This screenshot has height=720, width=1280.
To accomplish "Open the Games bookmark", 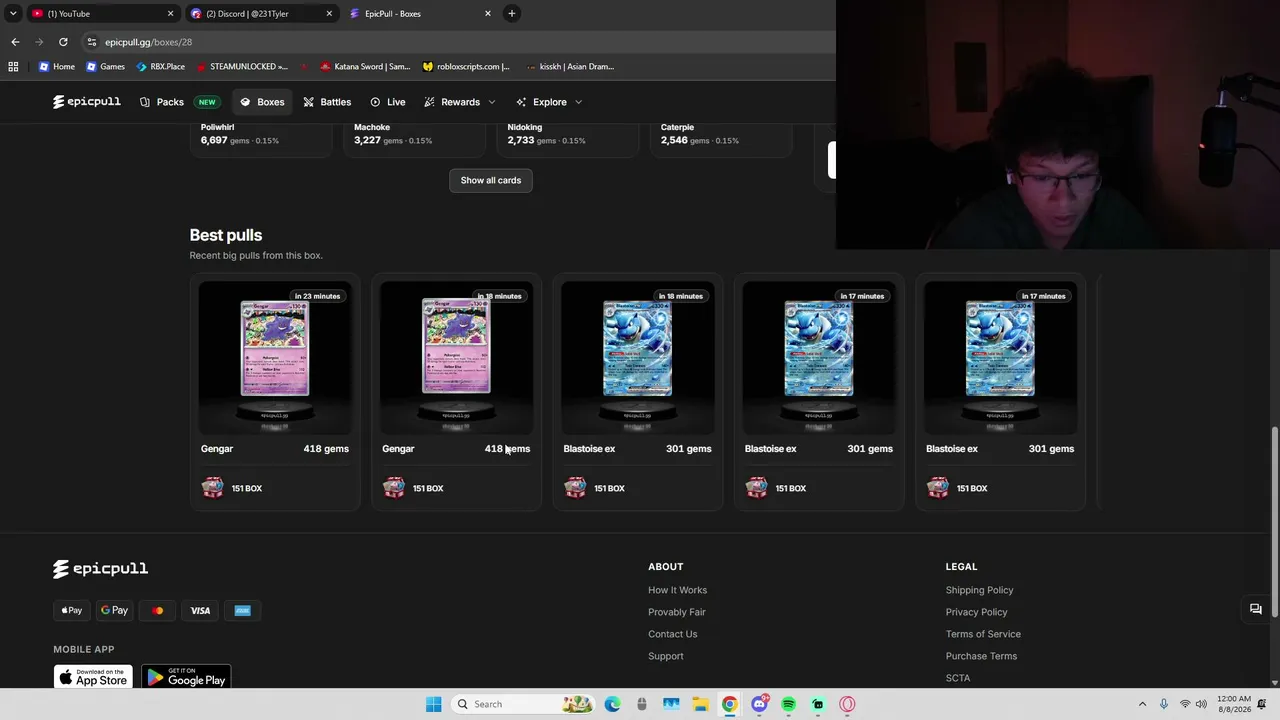I will [x=105, y=67].
